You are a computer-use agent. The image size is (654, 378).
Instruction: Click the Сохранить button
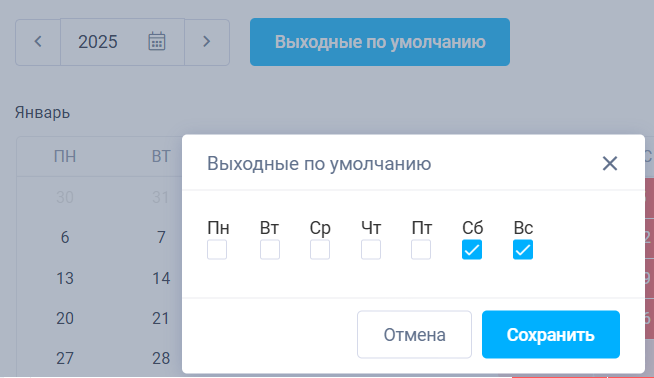(x=551, y=334)
